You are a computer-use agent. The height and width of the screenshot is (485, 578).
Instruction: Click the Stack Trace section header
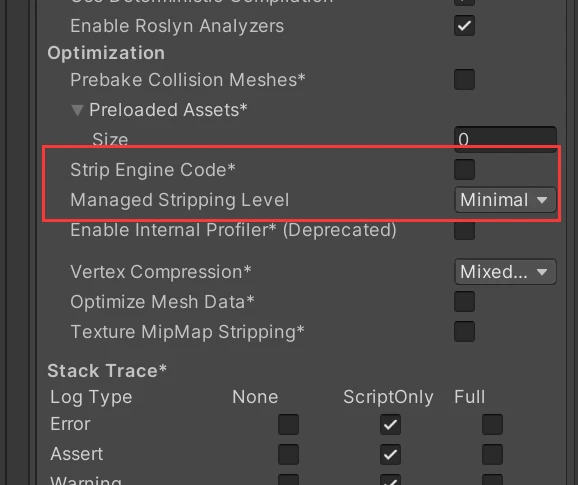(x=107, y=371)
